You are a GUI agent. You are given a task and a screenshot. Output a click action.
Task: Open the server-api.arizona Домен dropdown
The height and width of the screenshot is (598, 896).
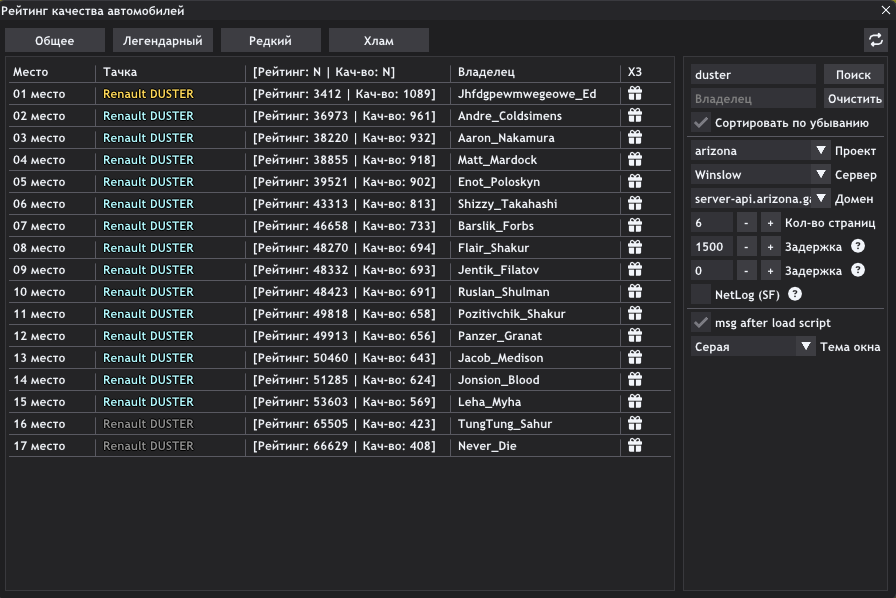pyautogui.click(x=761, y=198)
